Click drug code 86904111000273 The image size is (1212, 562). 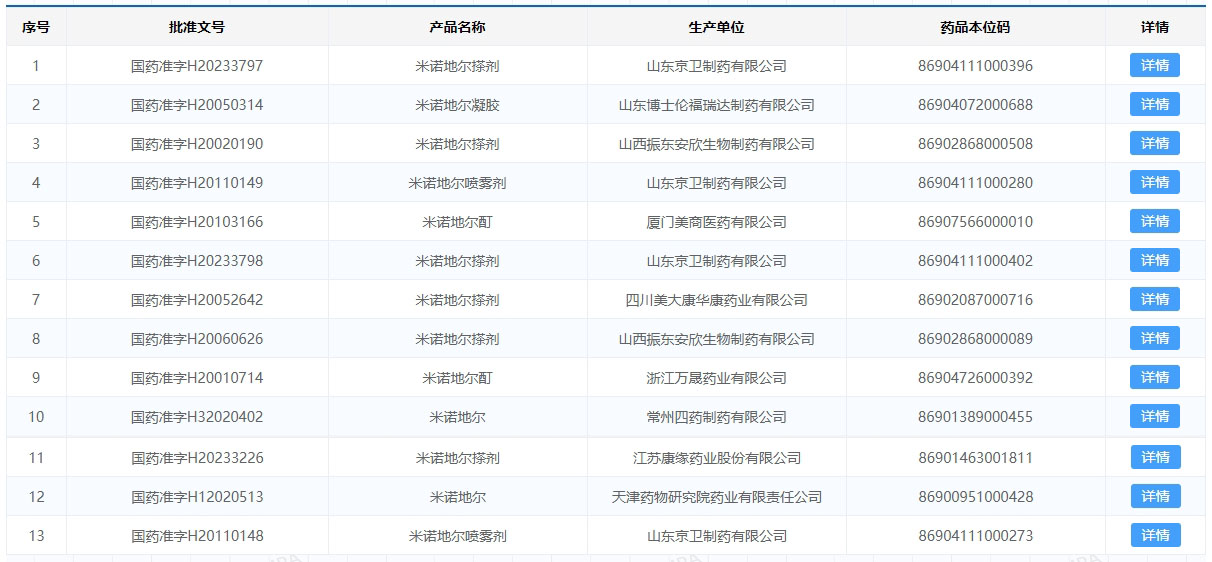(x=975, y=536)
